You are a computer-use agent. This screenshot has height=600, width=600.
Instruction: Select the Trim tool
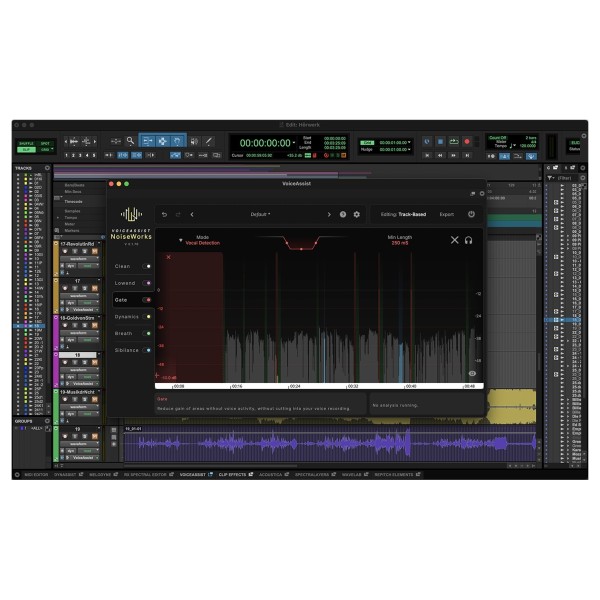pos(148,141)
